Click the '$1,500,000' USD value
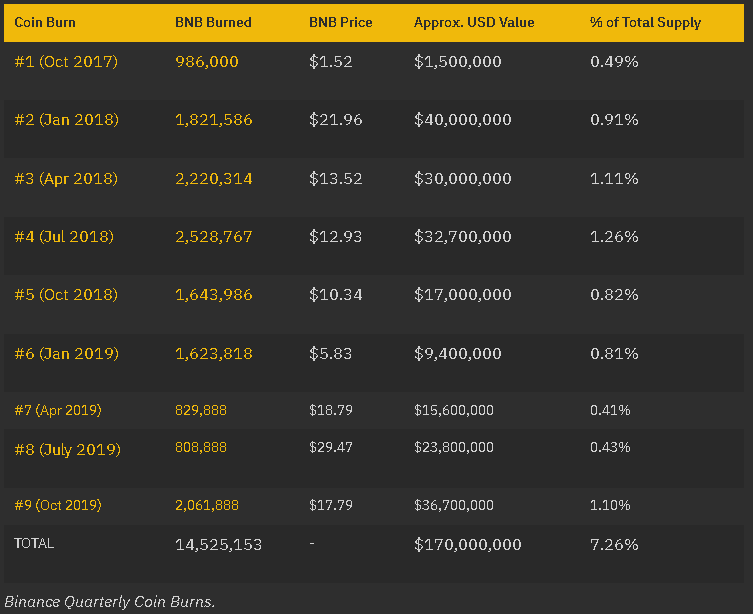The image size is (753, 614). [458, 61]
